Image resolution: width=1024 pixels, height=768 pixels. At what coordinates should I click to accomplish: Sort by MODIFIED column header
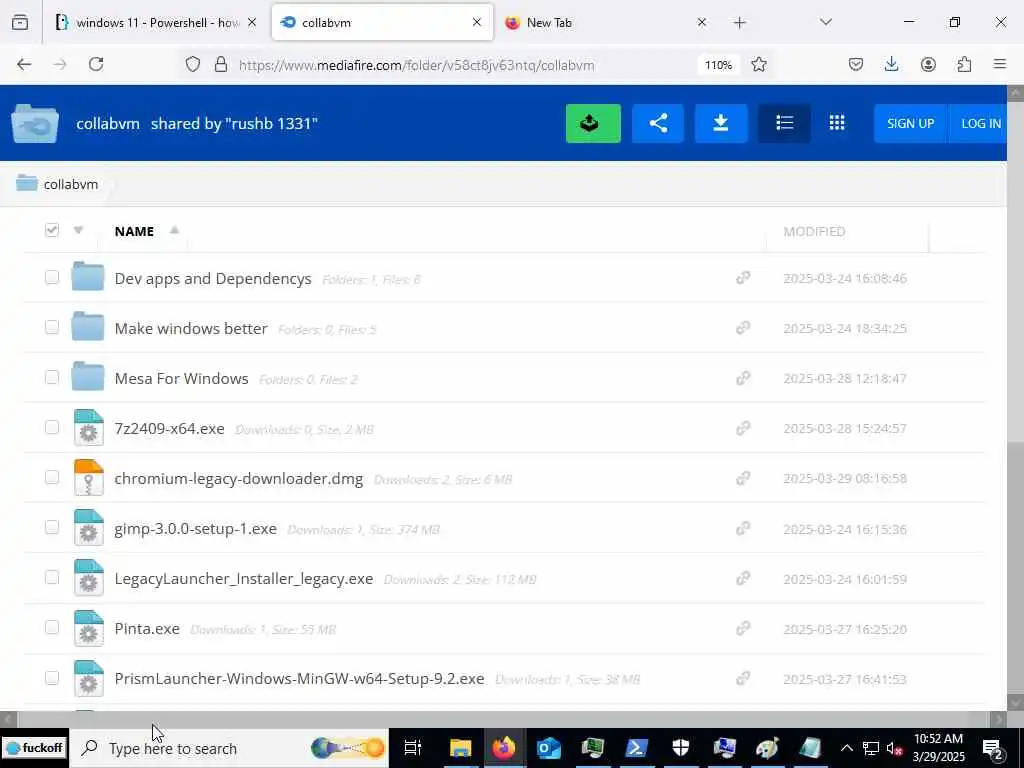click(x=814, y=232)
